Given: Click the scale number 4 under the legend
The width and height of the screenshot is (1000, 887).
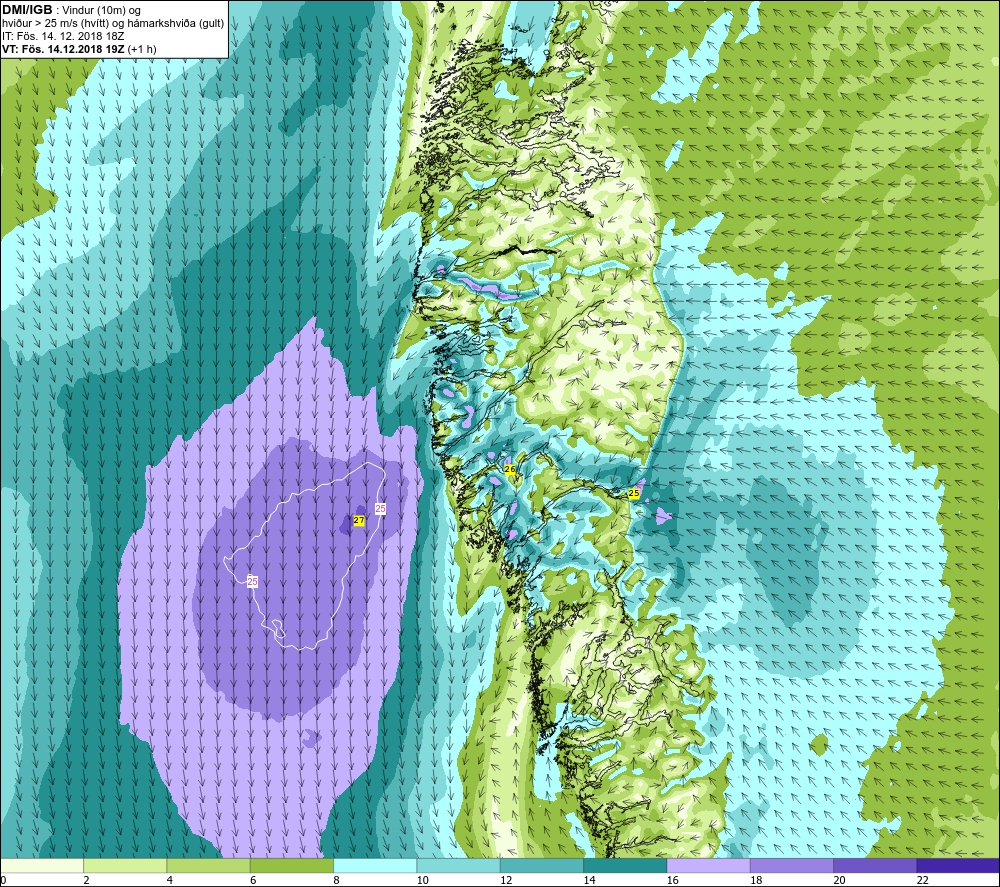Looking at the screenshot, I should [170, 880].
